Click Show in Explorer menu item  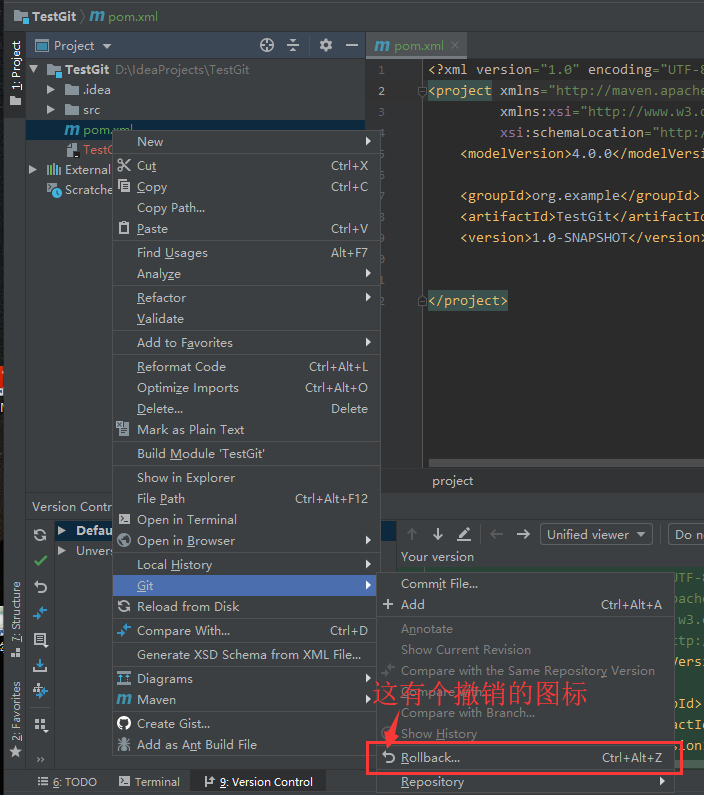coord(246,478)
